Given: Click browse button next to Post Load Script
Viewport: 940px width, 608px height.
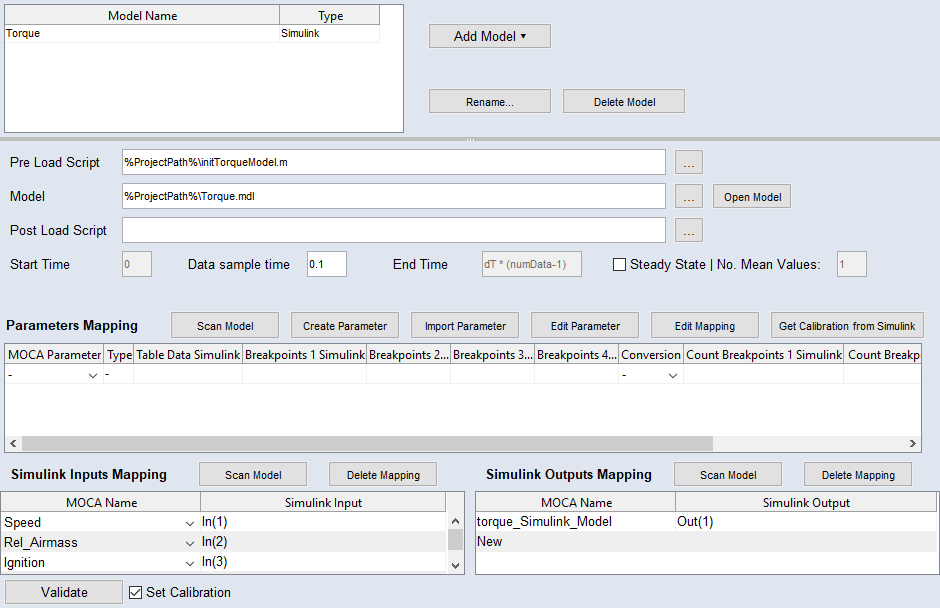Looking at the screenshot, I should [x=689, y=231].
